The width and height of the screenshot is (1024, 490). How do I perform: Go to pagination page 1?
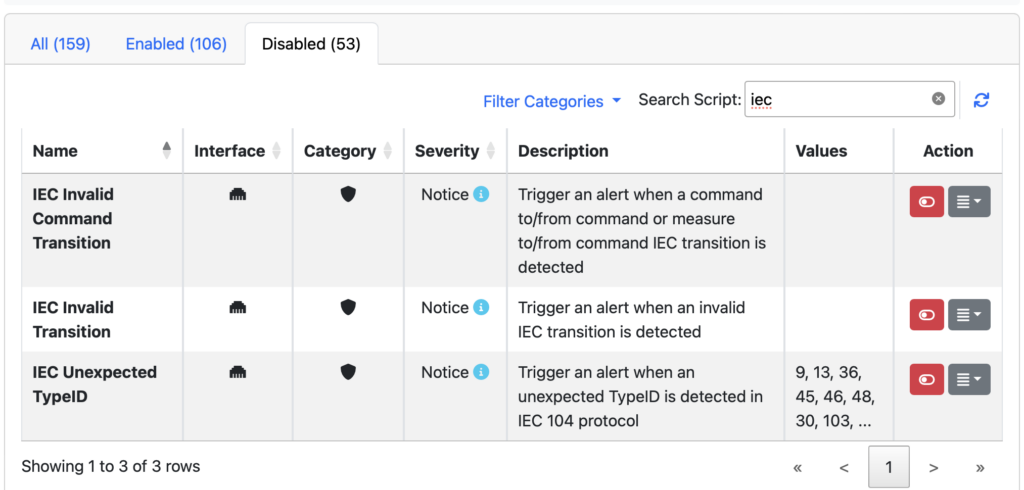tap(888, 467)
